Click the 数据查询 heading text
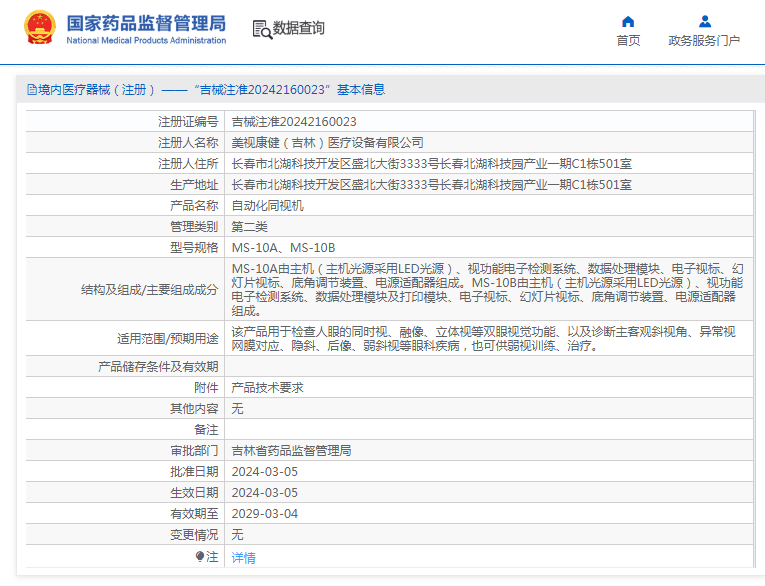Image resolution: width=765 pixels, height=586 pixels. tap(299, 28)
